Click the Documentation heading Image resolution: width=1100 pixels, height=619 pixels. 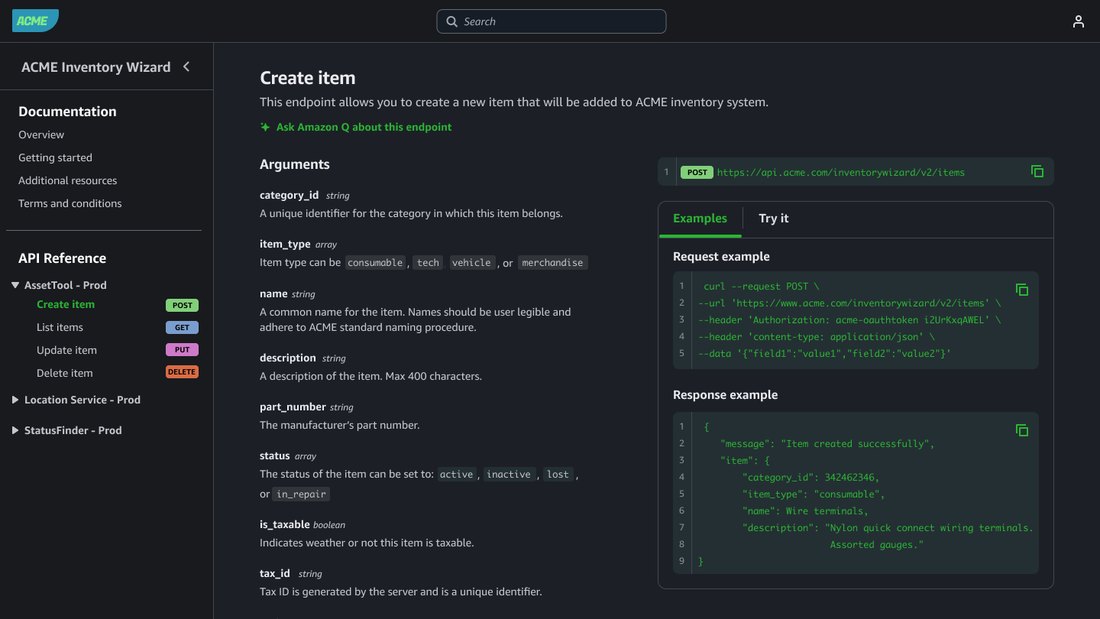pos(67,112)
